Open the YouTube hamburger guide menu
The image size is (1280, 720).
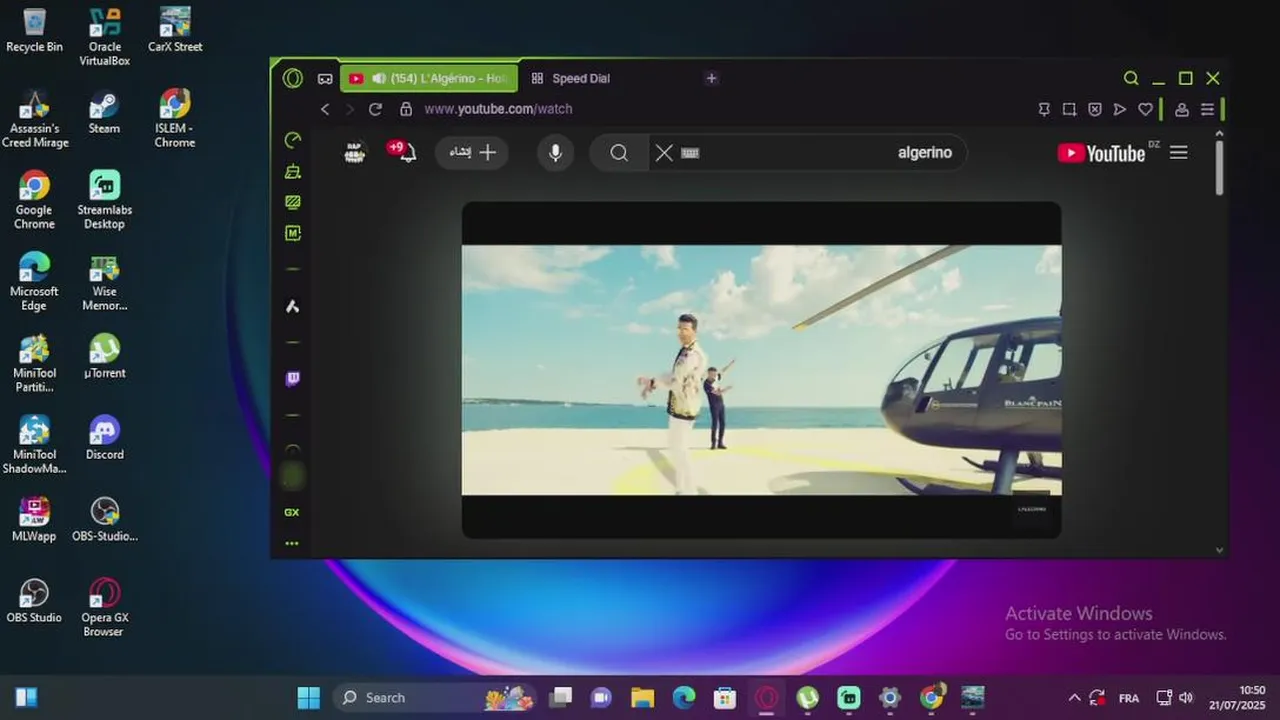[1179, 153]
